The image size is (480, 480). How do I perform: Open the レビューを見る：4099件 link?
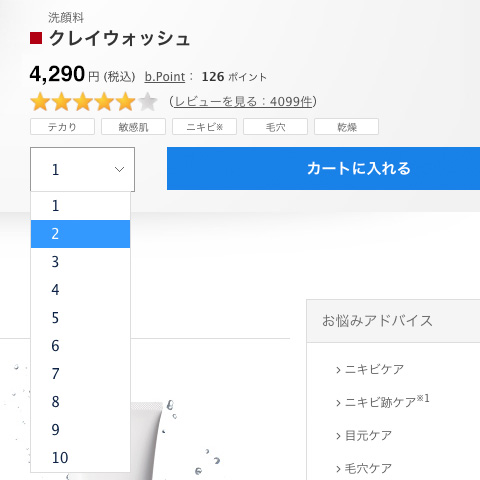point(243,101)
